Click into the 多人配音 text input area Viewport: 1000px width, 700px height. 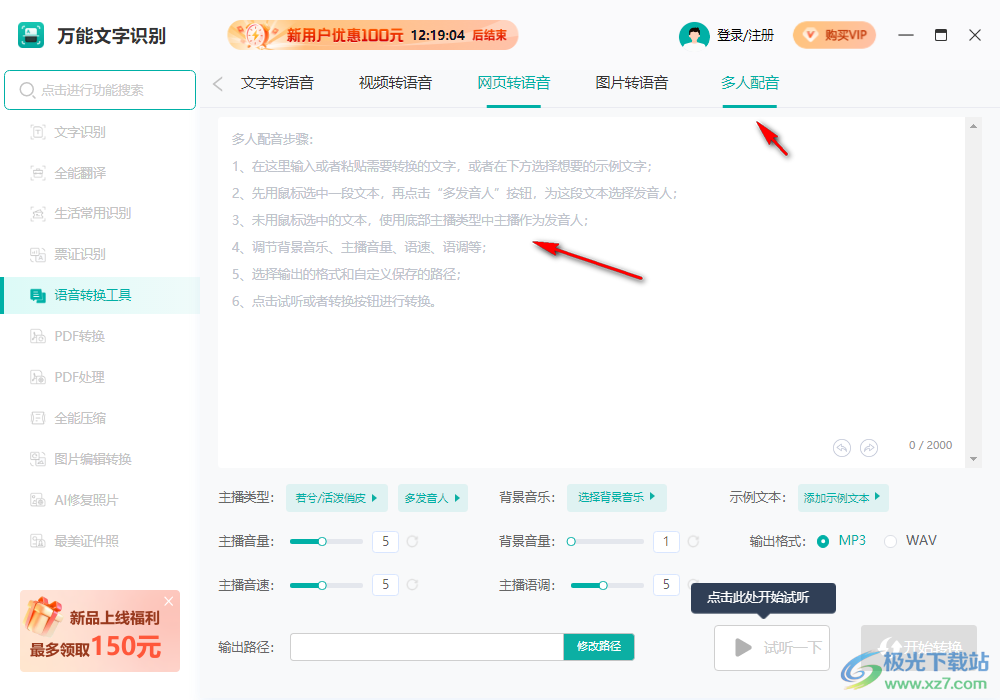tap(592, 292)
